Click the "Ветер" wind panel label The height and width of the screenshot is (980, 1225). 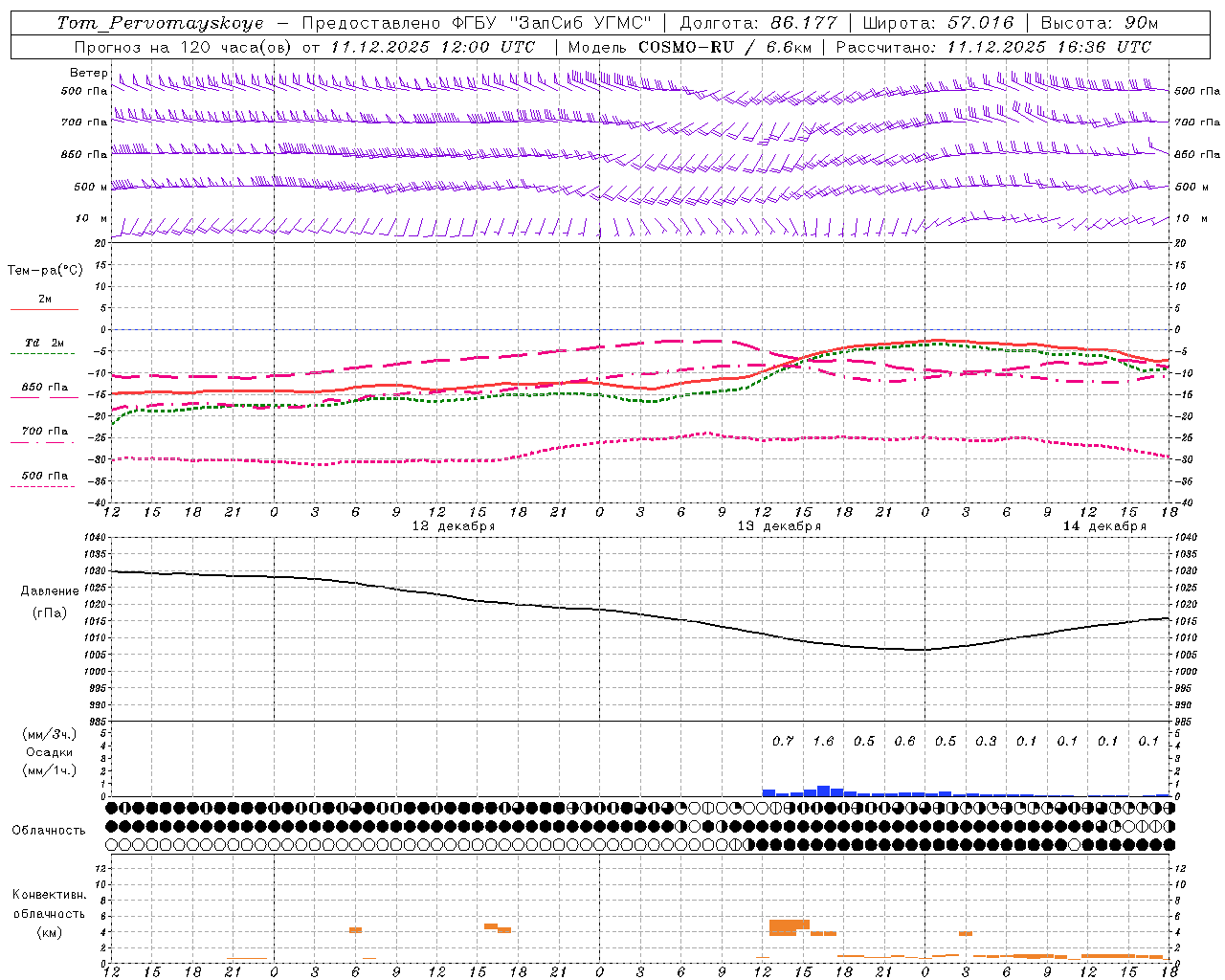pos(89,73)
